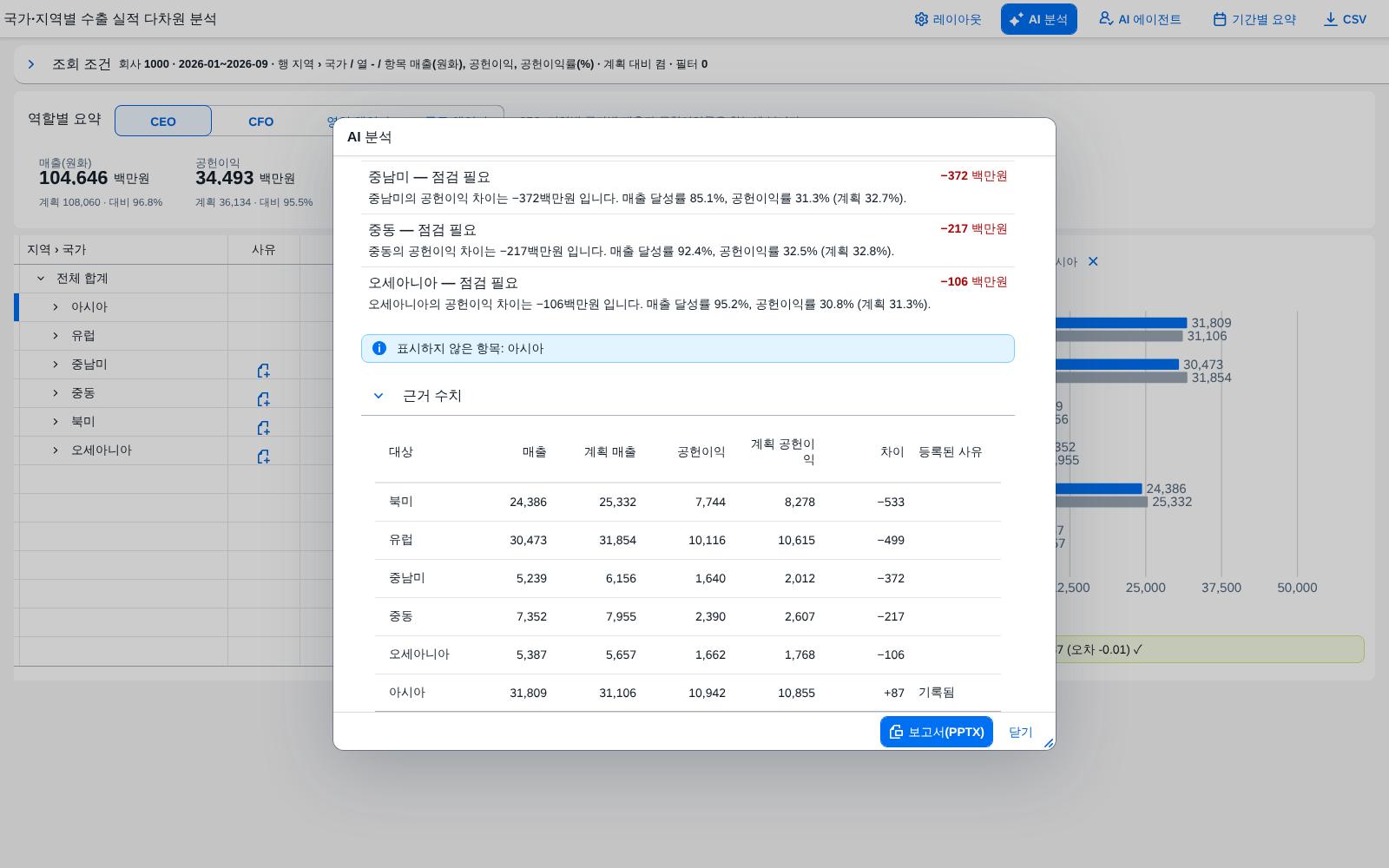Click the 매출(원화) 104.646 KPI value
1389x868 pixels.
click(x=73, y=178)
